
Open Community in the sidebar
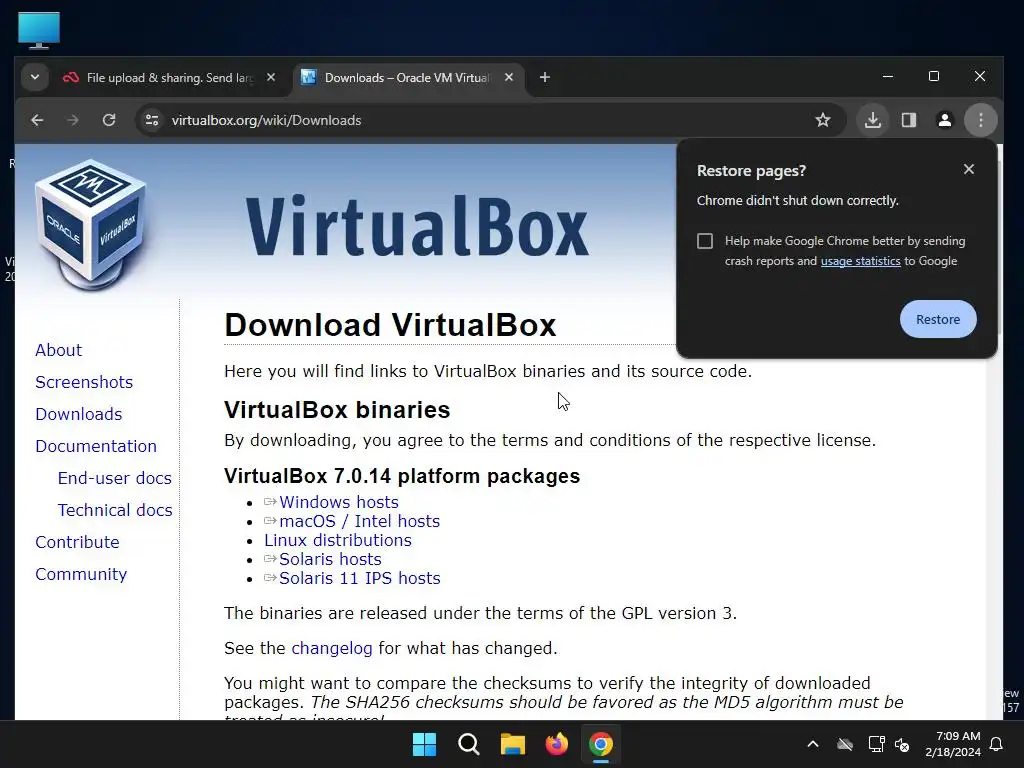point(81,574)
